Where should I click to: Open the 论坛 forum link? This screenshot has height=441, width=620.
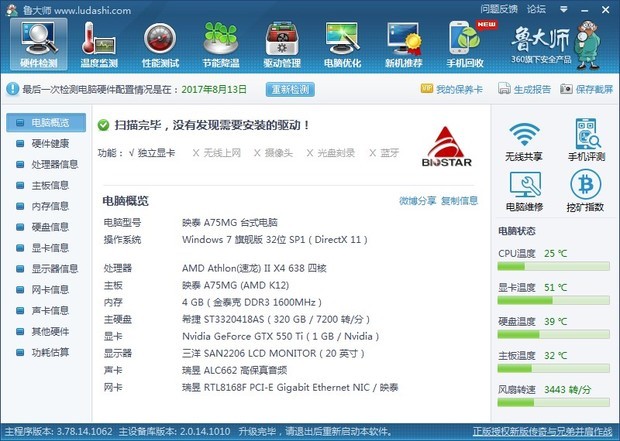point(536,9)
